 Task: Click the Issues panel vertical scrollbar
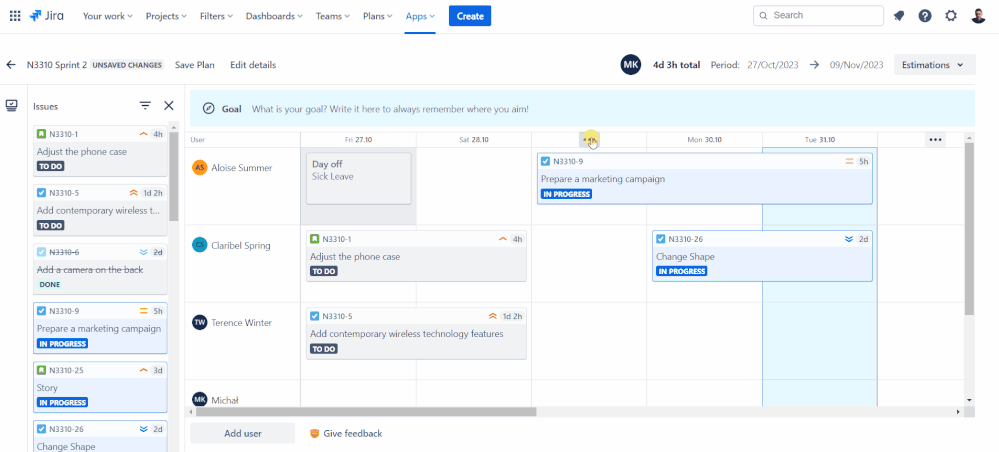tap(174, 177)
